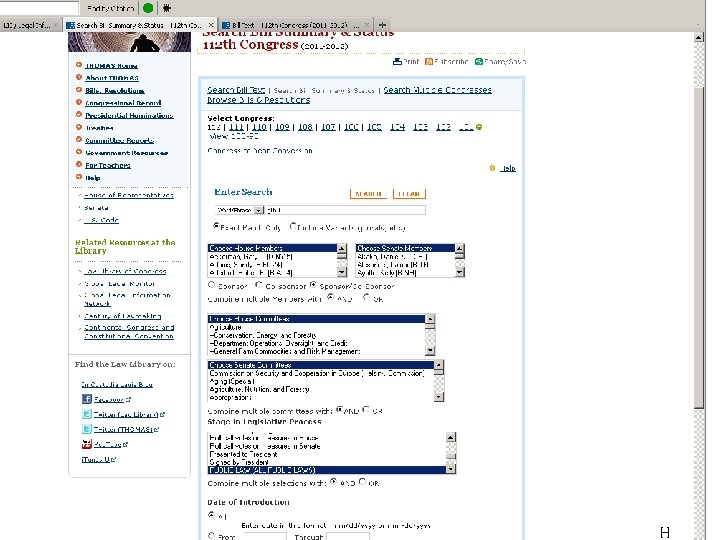720x540 pixels.
Task: Click the green circle toolbar icon
Action: coord(148,8)
